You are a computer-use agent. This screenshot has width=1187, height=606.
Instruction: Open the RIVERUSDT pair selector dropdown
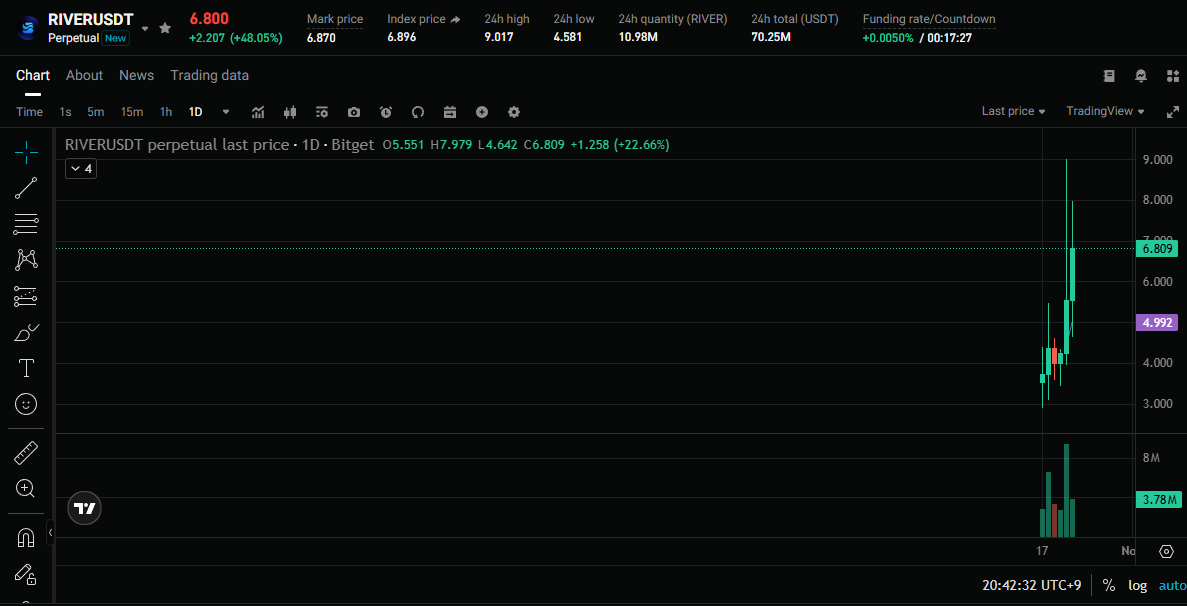pyautogui.click(x=145, y=28)
